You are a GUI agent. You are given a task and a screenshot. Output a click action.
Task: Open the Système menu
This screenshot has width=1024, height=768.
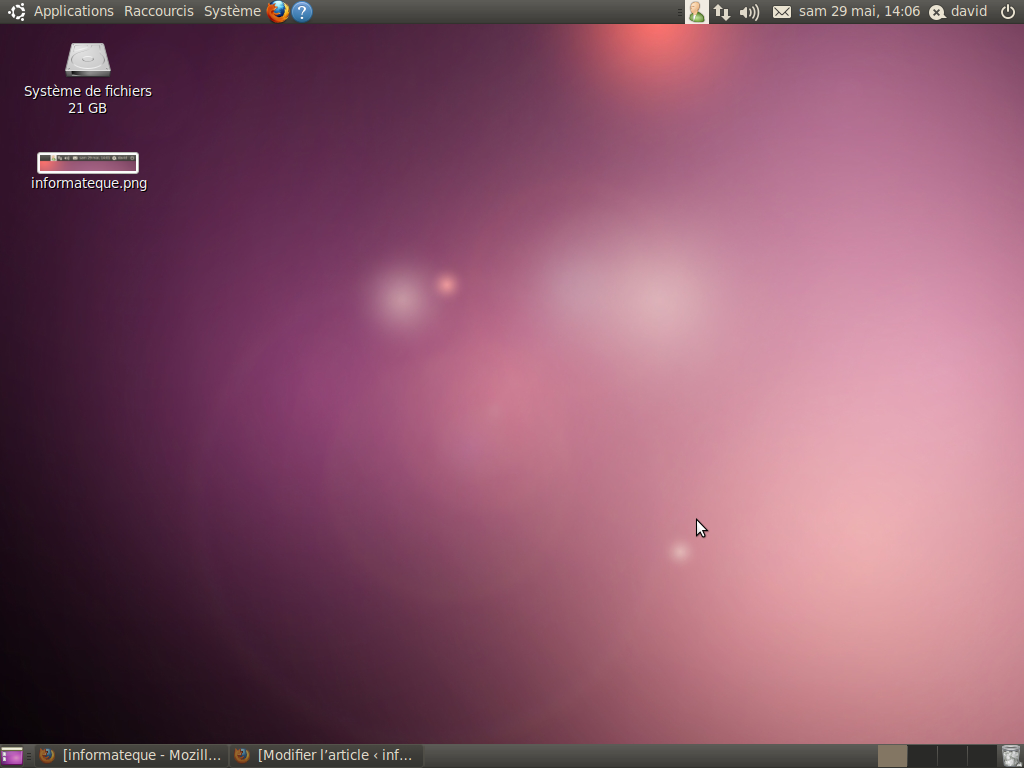pyautogui.click(x=232, y=11)
